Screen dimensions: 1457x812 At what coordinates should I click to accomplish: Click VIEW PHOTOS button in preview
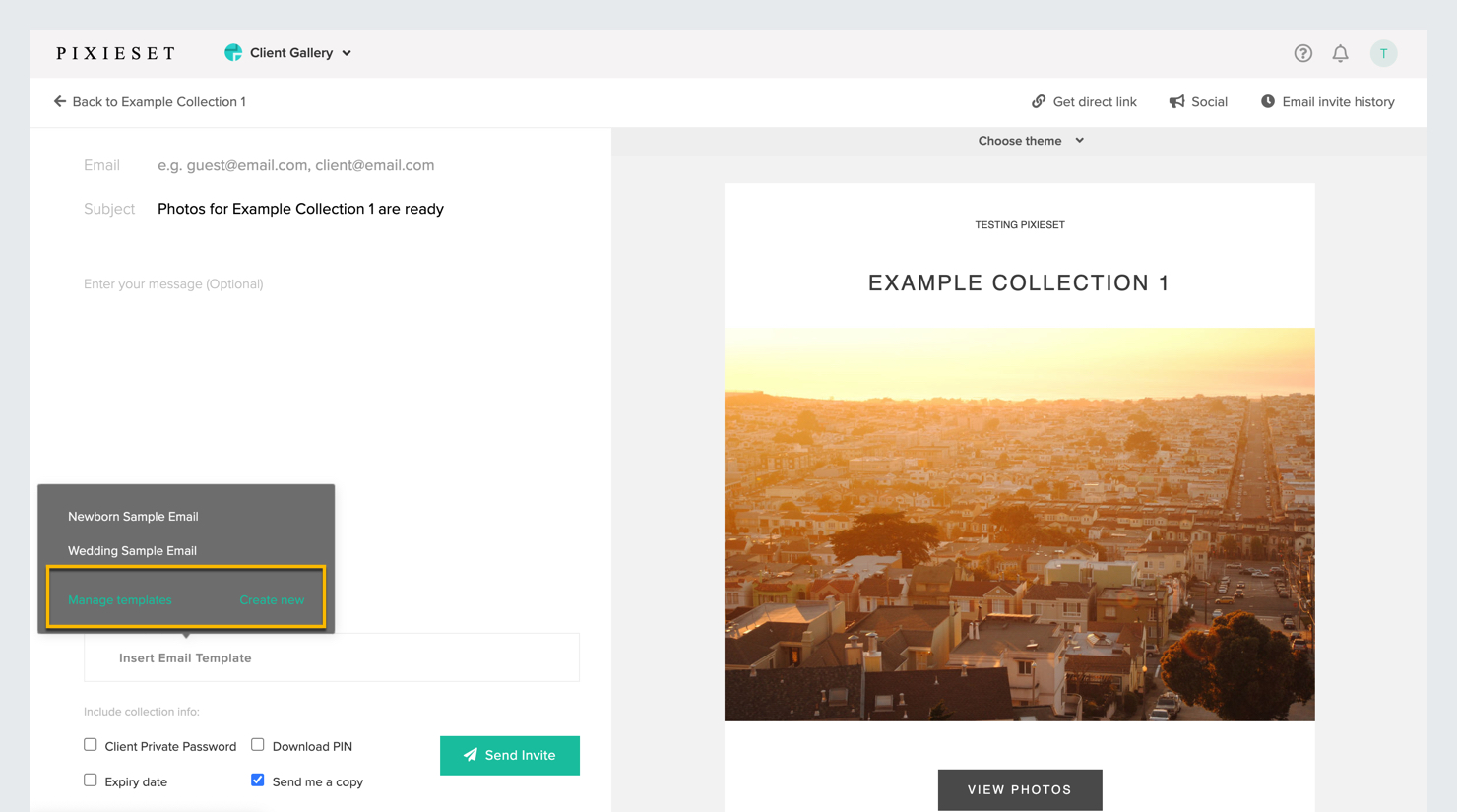[x=1020, y=789]
